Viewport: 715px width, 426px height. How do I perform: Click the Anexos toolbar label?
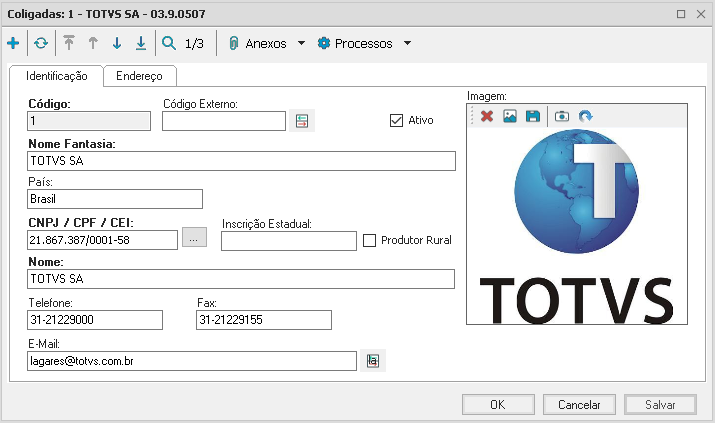point(266,44)
